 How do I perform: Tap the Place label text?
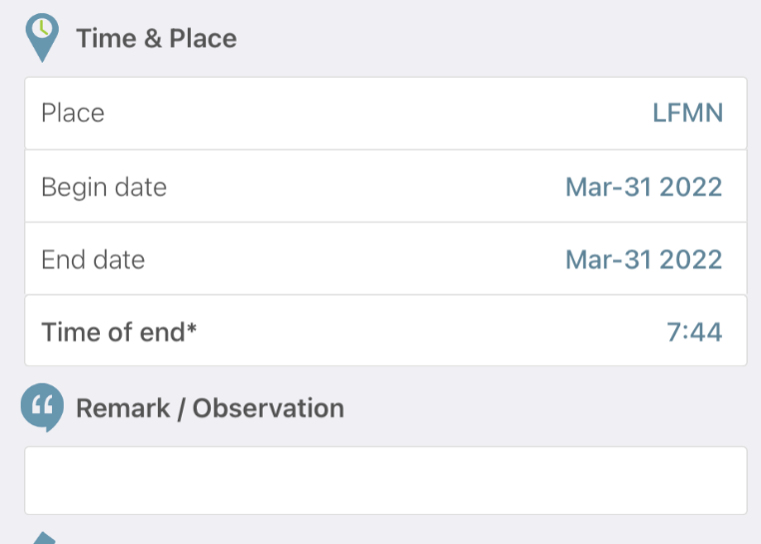73,113
